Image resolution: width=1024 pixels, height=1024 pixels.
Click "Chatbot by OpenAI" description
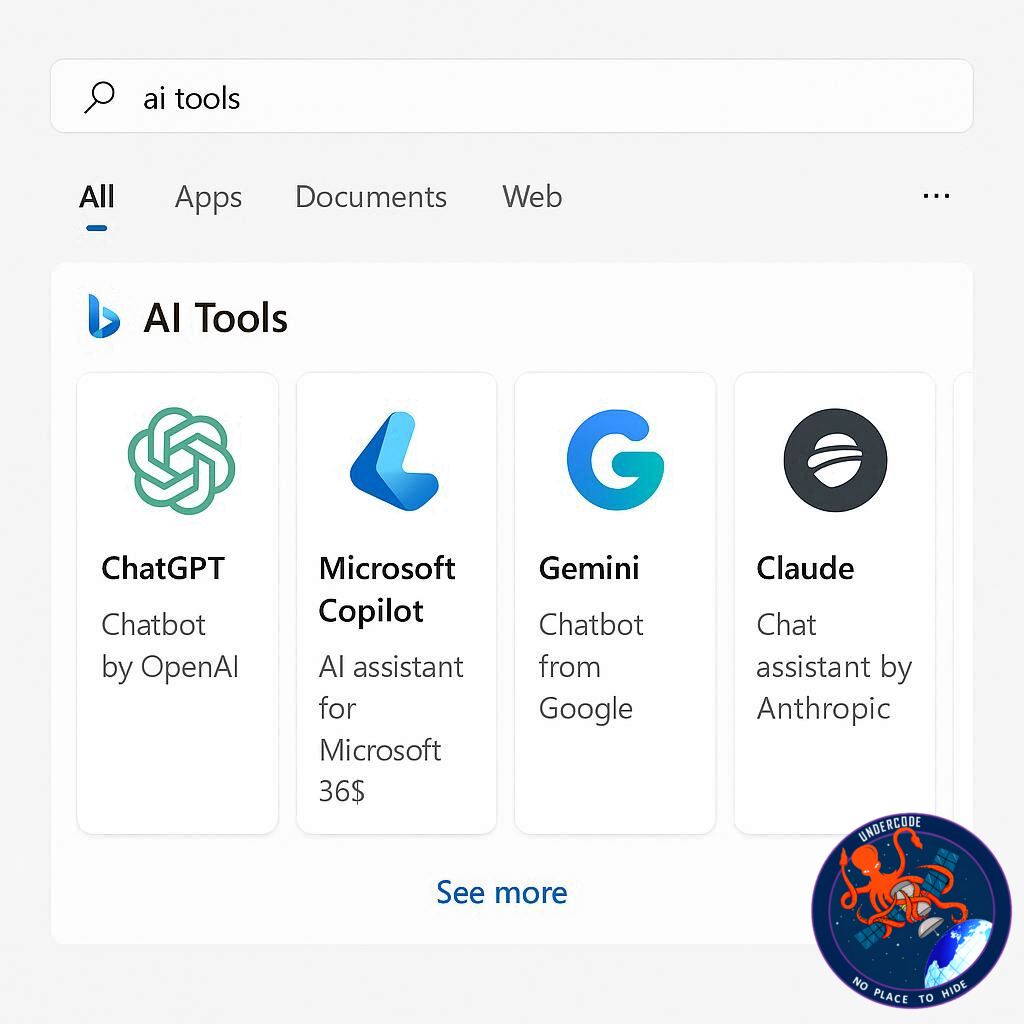[170, 646]
